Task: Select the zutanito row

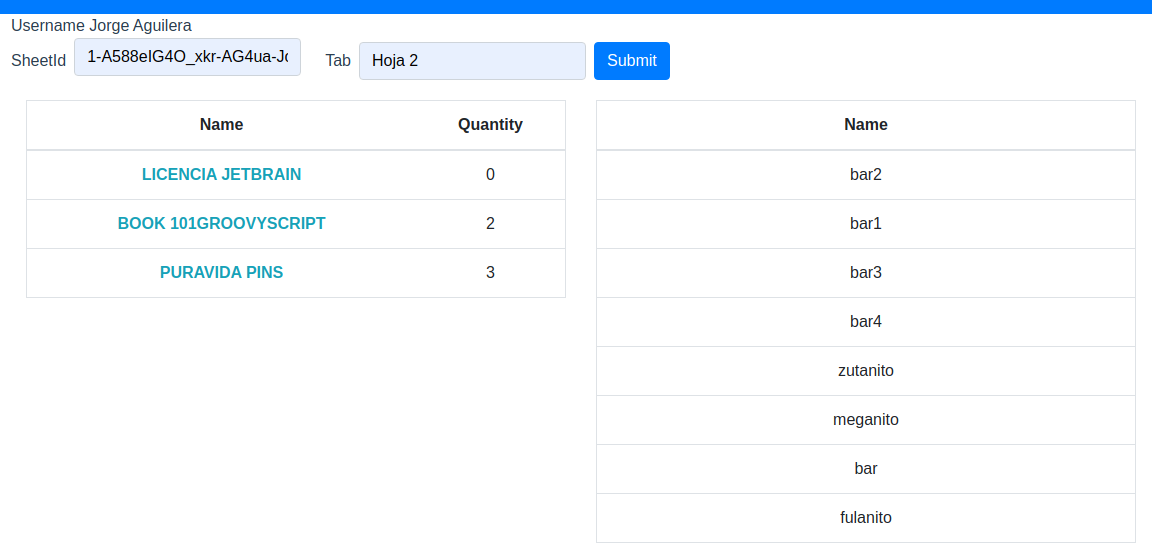Action: tap(865, 370)
